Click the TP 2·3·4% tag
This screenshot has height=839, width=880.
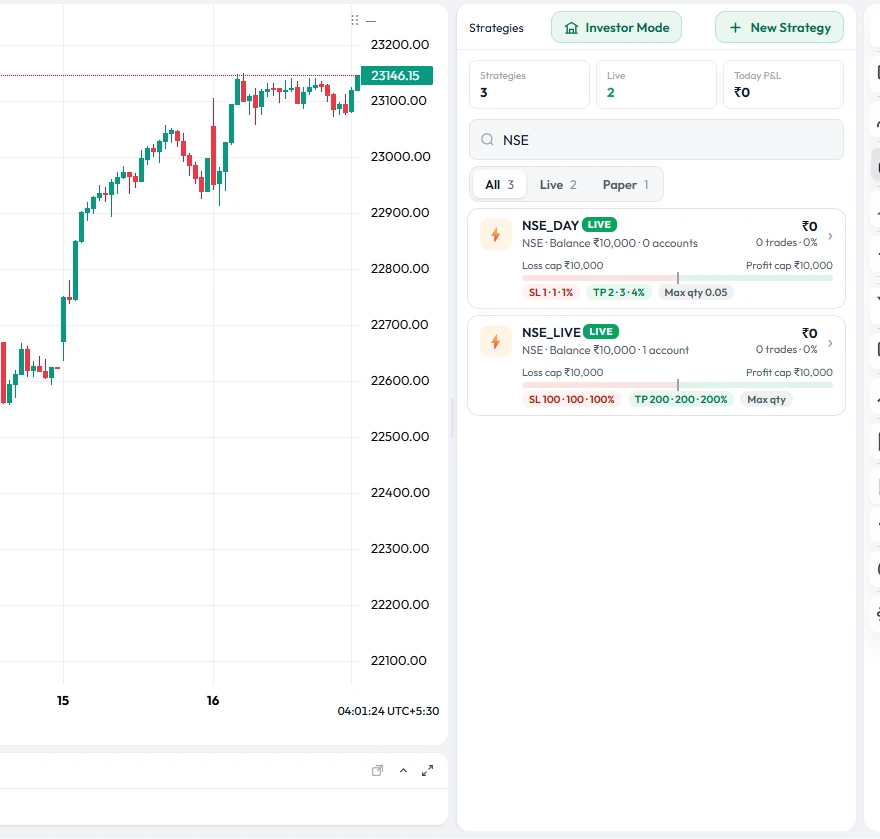point(618,292)
